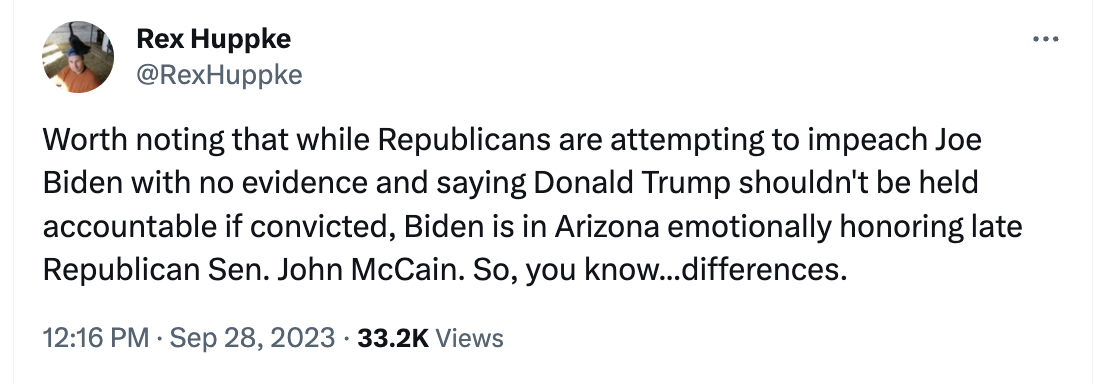Click the 12:16 PM timestamp

pos(96,338)
